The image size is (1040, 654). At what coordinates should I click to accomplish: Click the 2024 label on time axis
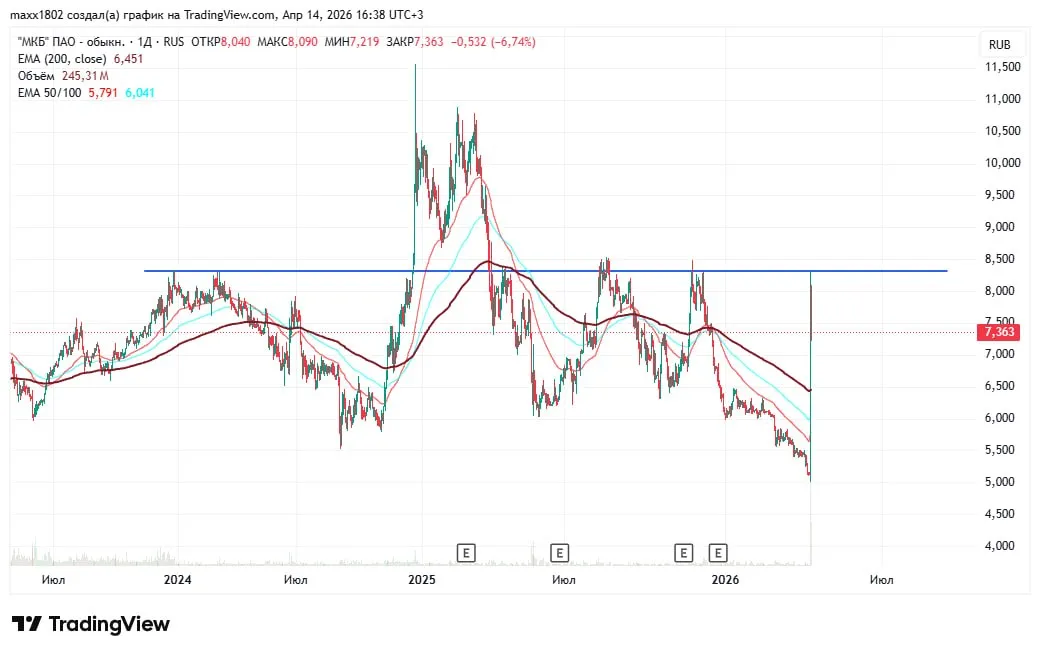(177, 579)
